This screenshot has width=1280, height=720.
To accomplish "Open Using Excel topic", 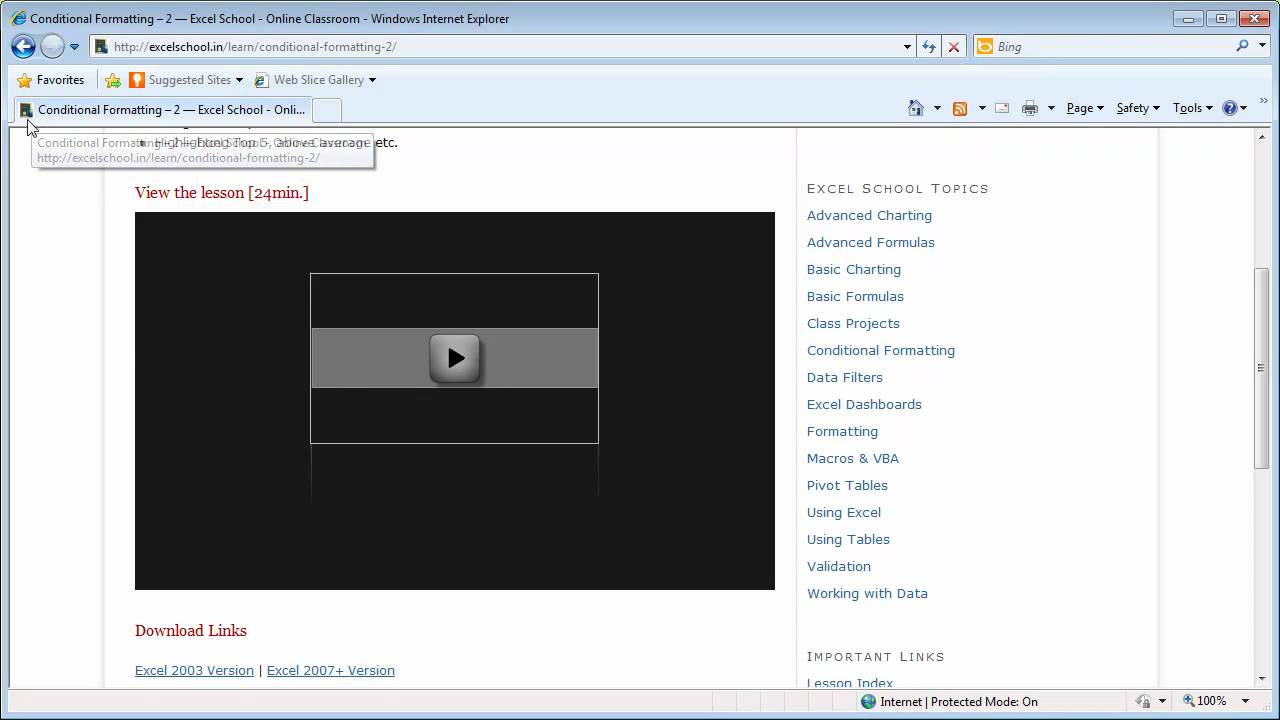I will click(844, 512).
